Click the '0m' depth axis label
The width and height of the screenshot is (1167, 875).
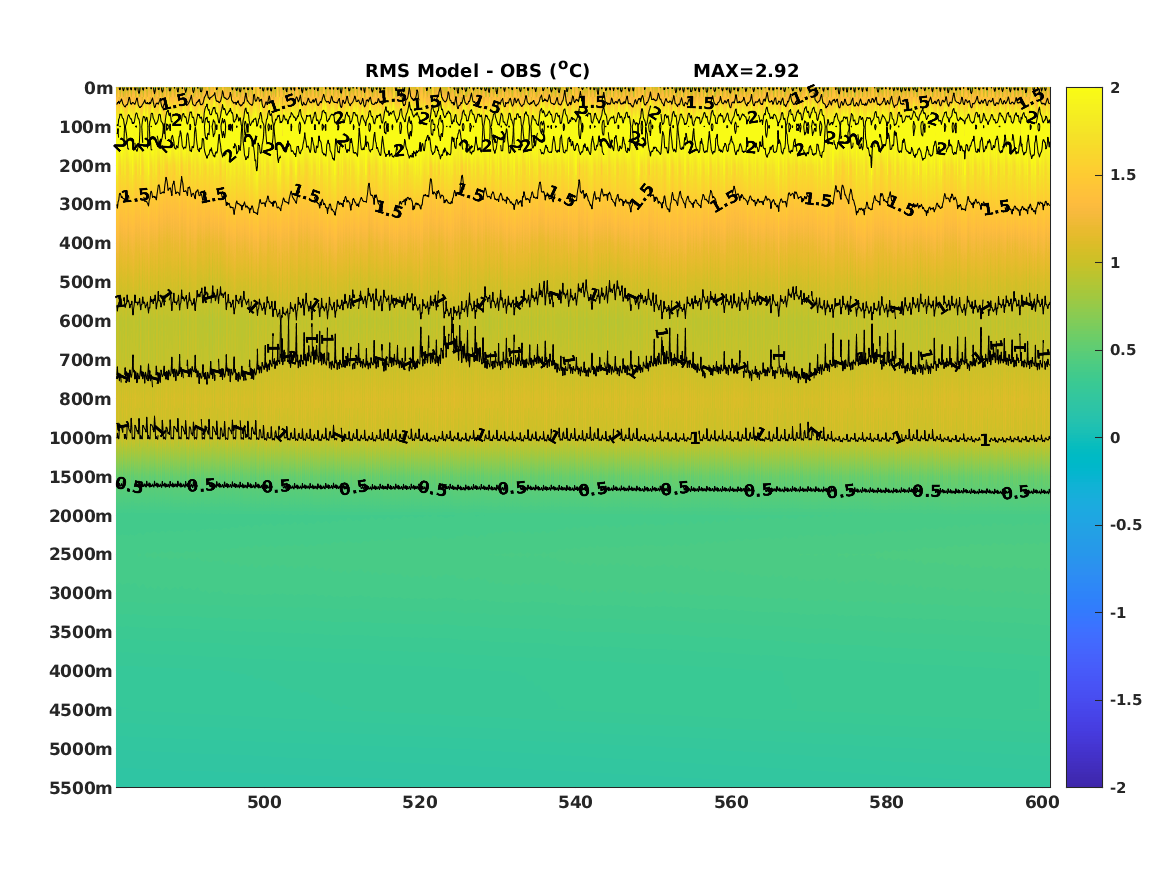pyautogui.click(x=98, y=89)
